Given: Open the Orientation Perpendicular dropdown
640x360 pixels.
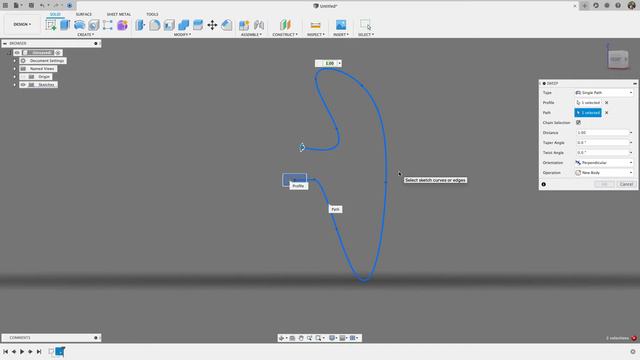Looking at the screenshot, I should pos(604,162).
